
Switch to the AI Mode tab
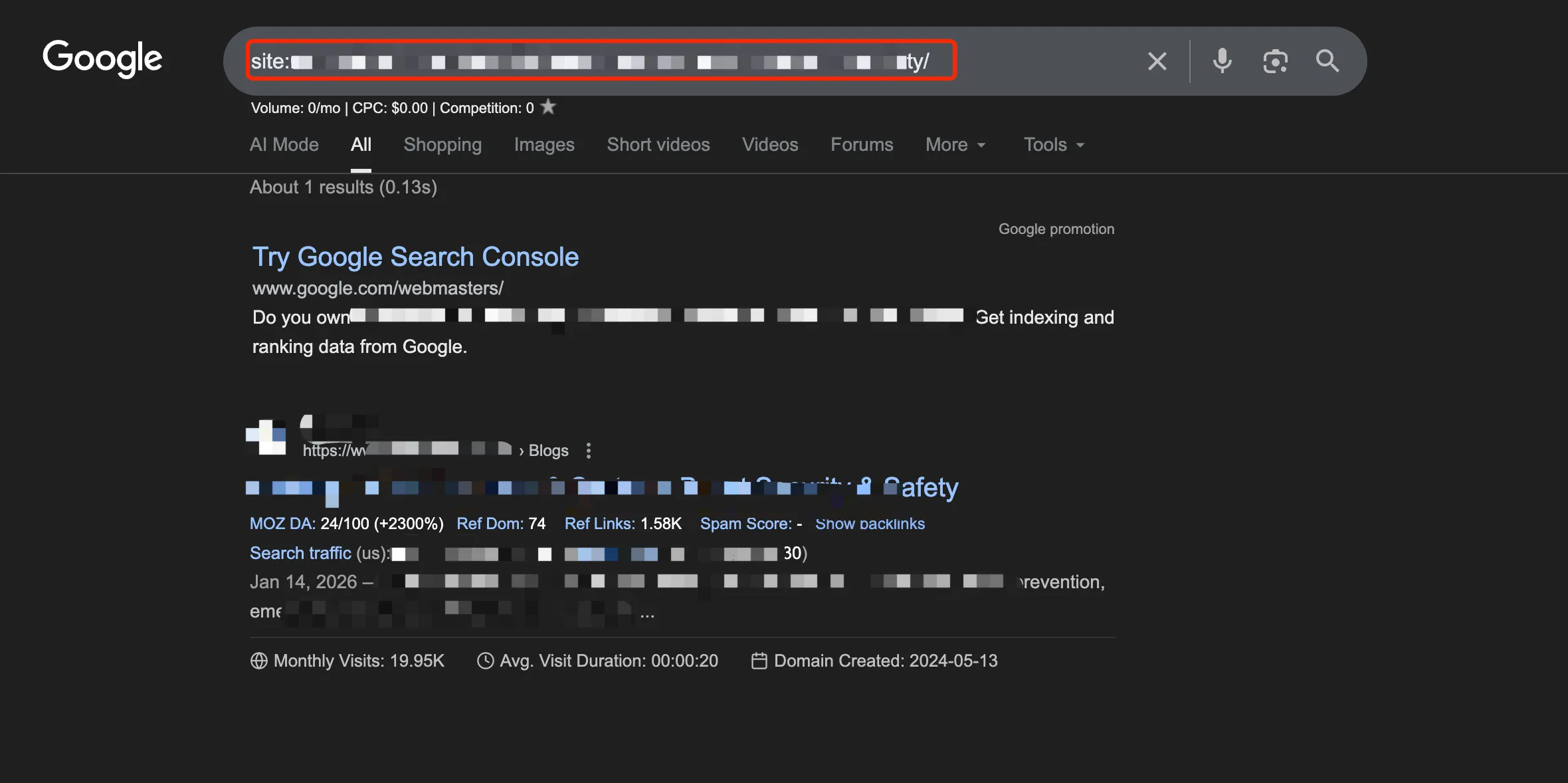click(x=284, y=144)
